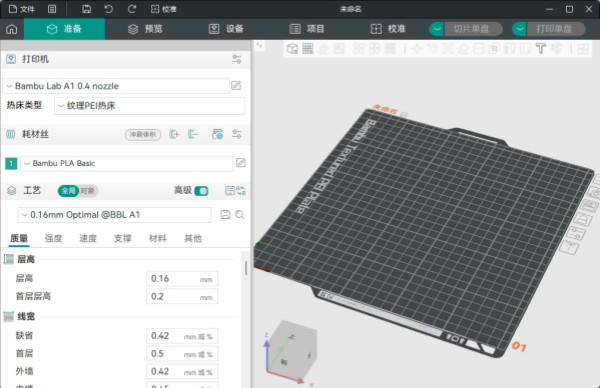Search process settings with magnifier icon
600x388 pixels.
(x=240, y=215)
